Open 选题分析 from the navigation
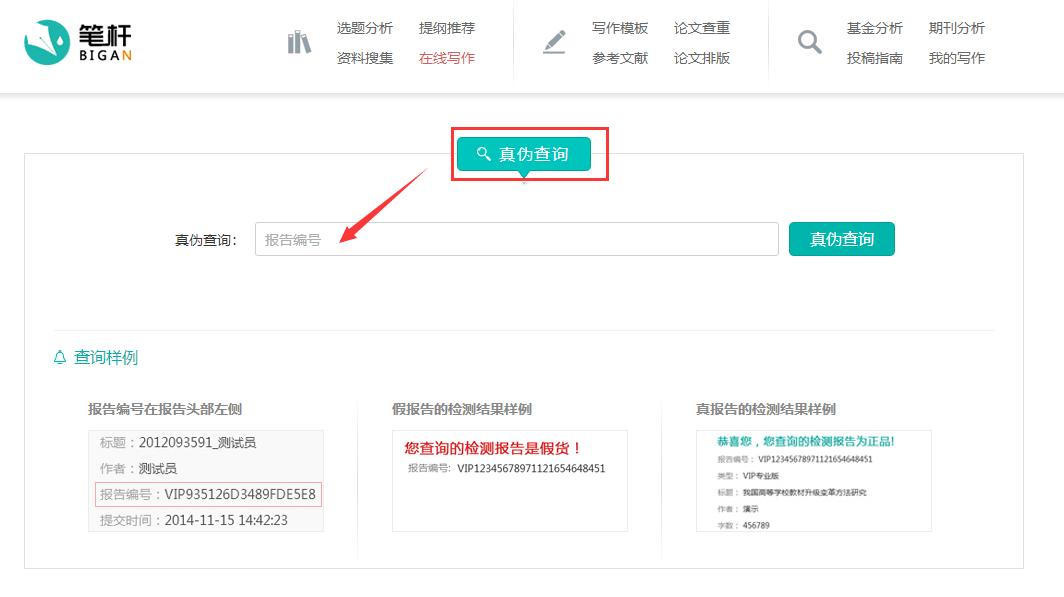 coord(366,28)
